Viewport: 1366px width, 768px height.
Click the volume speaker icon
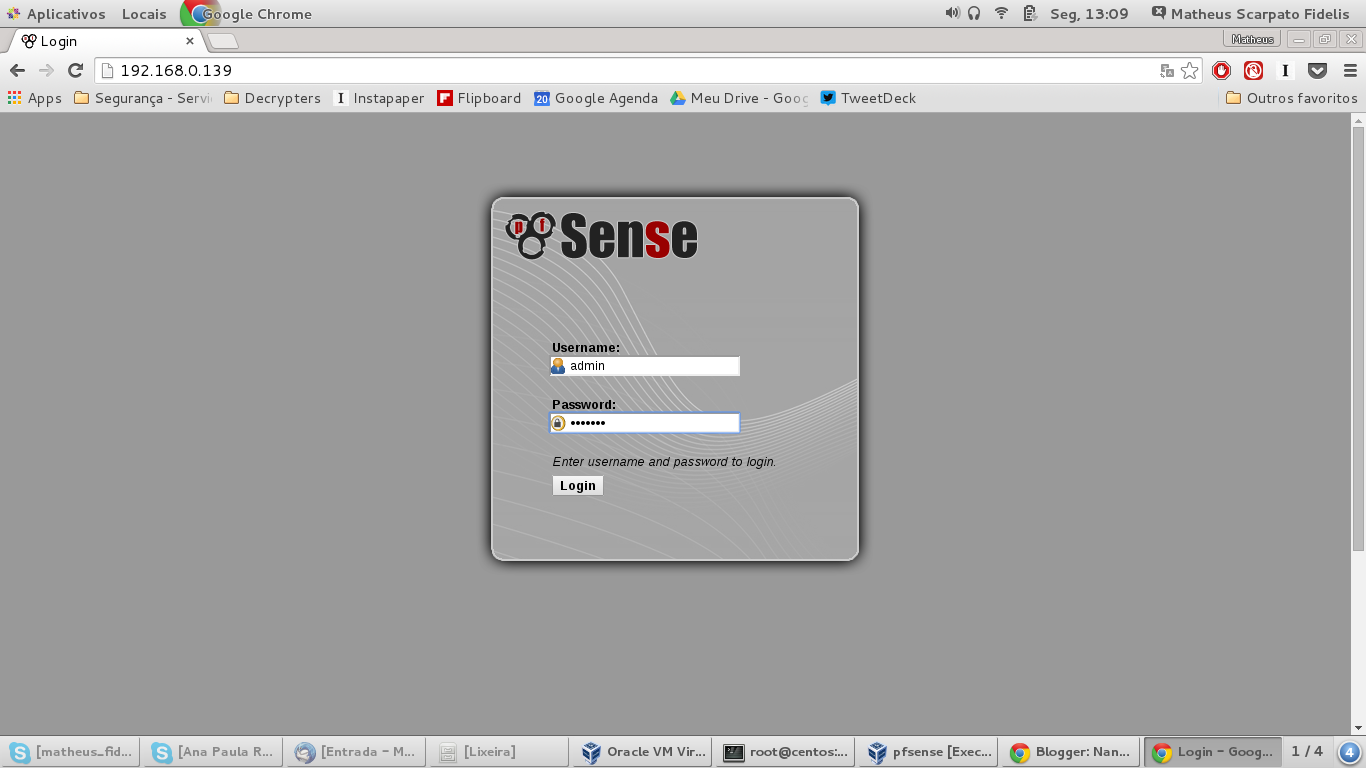pos(952,13)
